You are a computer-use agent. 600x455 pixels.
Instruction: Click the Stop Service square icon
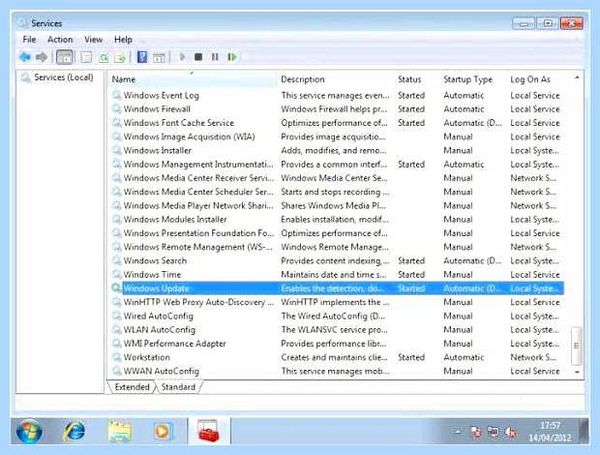click(x=198, y=57)
